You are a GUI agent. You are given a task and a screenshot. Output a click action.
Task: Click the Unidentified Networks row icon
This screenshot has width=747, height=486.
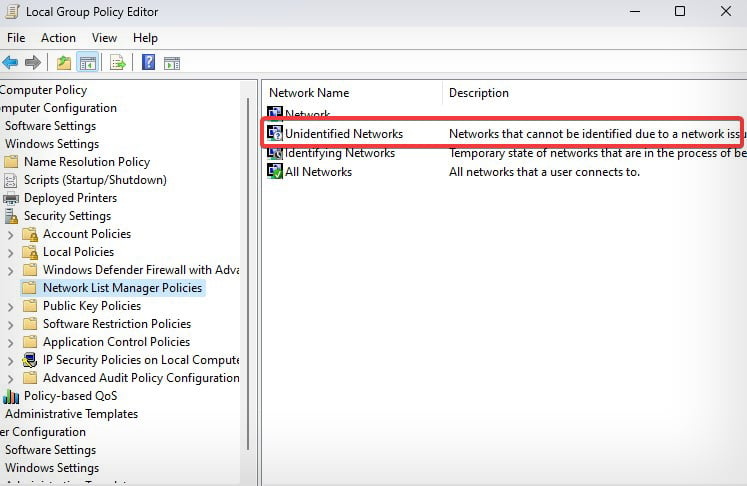pos(275,133)
